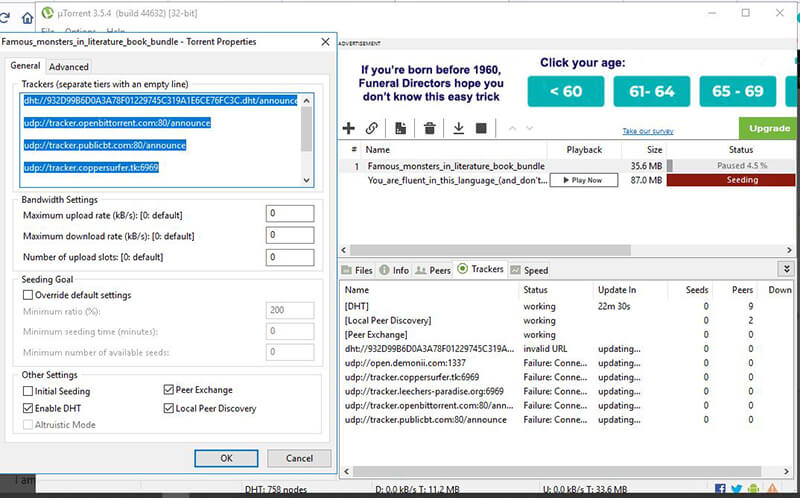Click trackers box scroll up arrow

pos(306,101)
